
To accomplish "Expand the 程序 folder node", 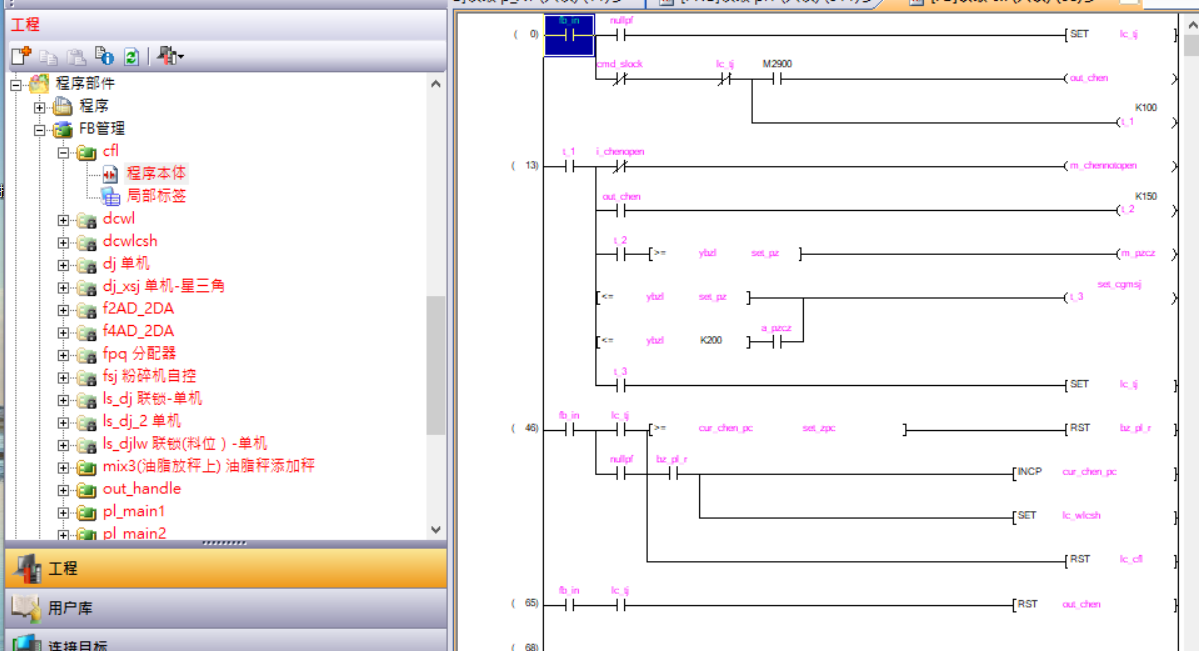I will 40,106.
